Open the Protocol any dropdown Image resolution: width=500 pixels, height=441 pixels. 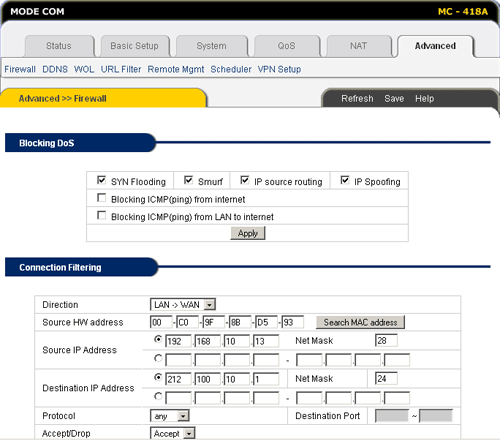(x=170, y=416)
